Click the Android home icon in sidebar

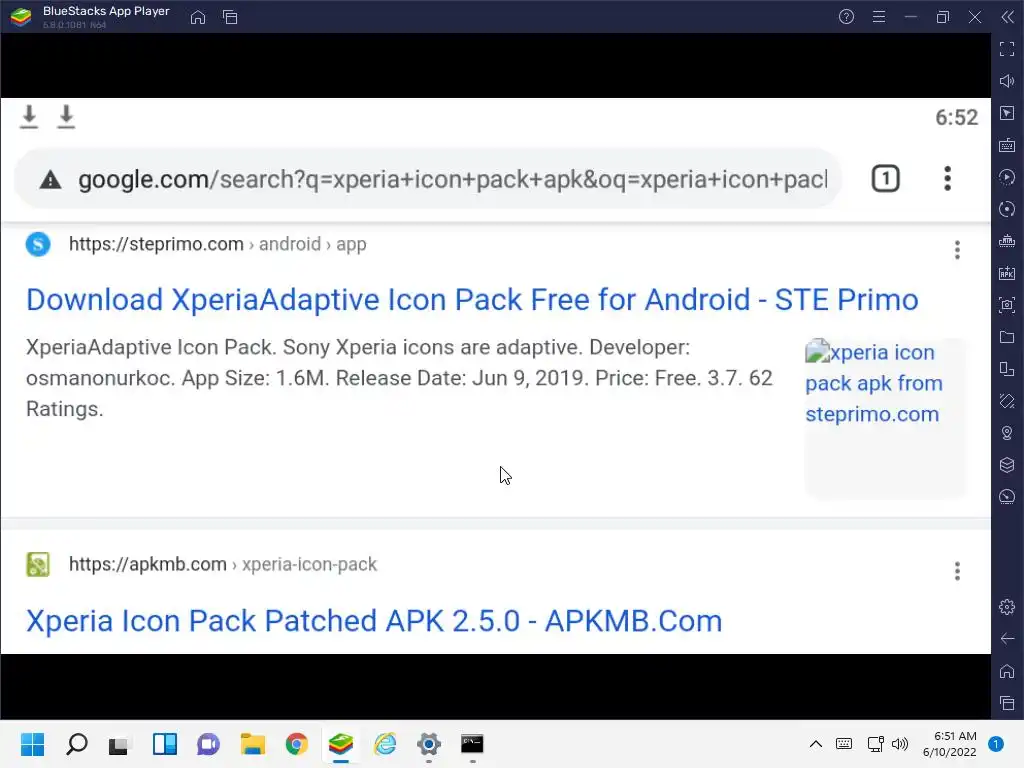pos(1007,671)
